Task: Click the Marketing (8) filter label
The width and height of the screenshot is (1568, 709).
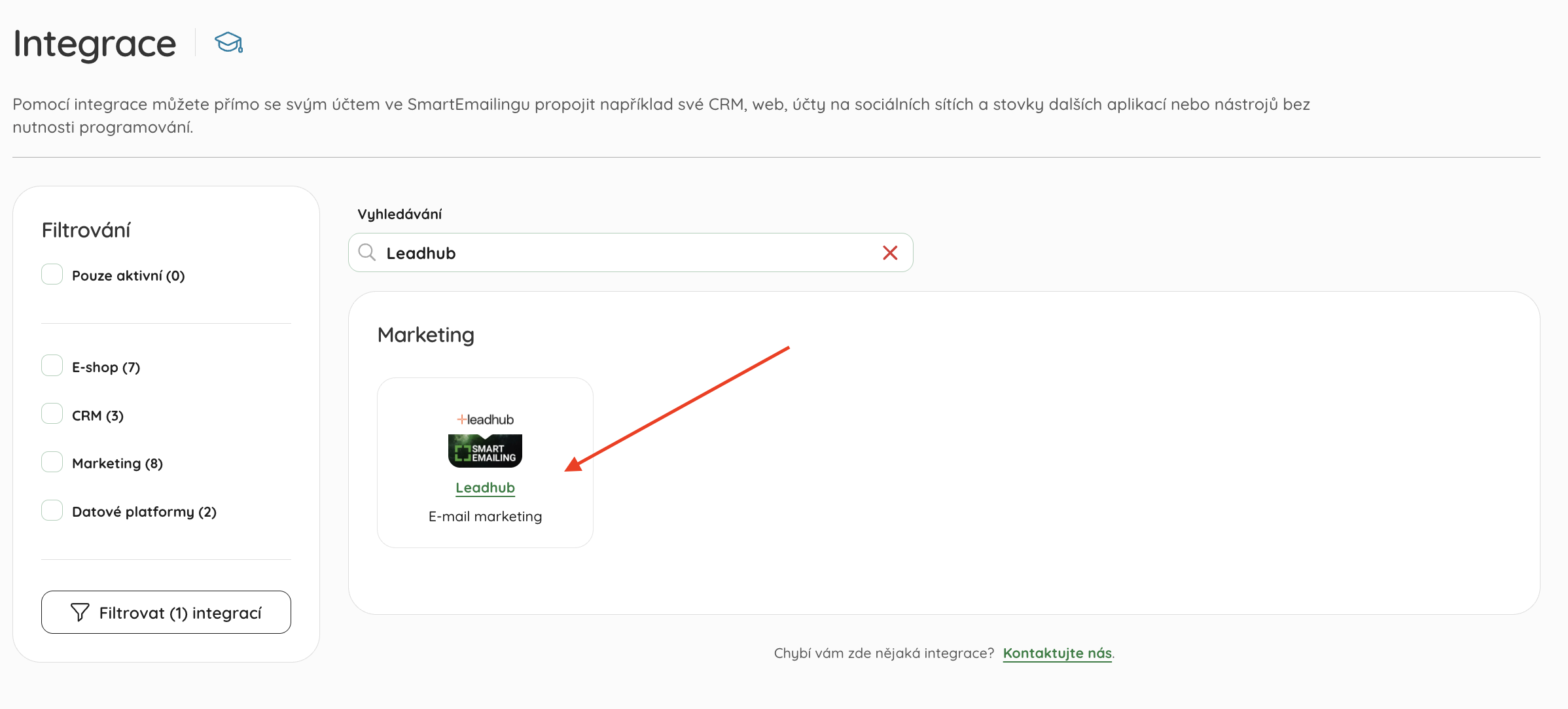Action: point(117,463)
